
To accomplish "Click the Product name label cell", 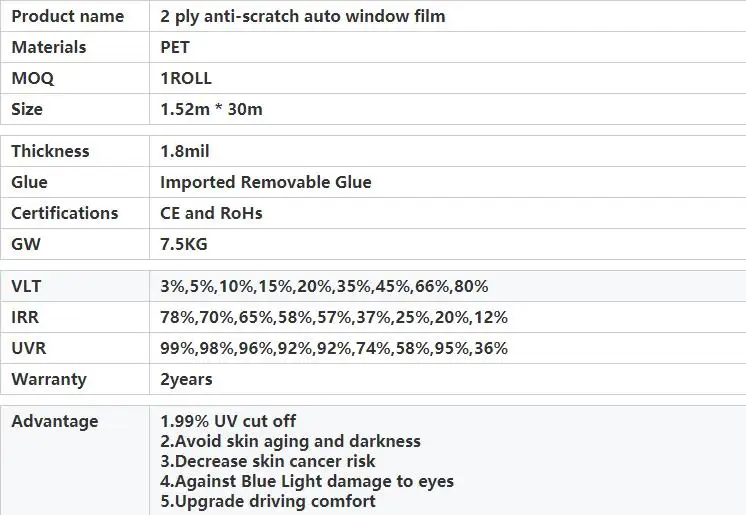I will (x=67, y=16).
